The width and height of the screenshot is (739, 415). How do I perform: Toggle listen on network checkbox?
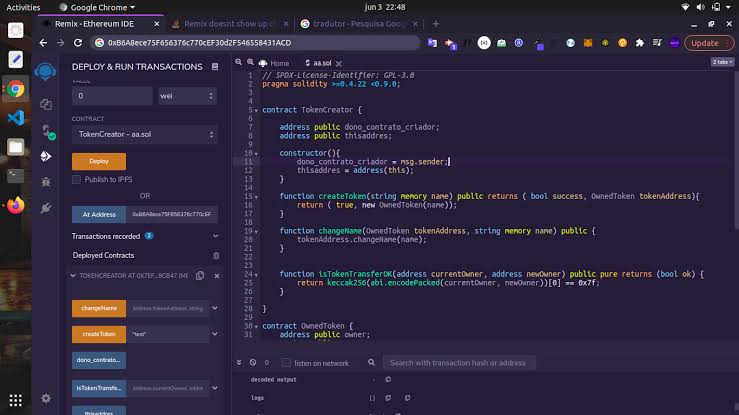(x=286, y=363)
